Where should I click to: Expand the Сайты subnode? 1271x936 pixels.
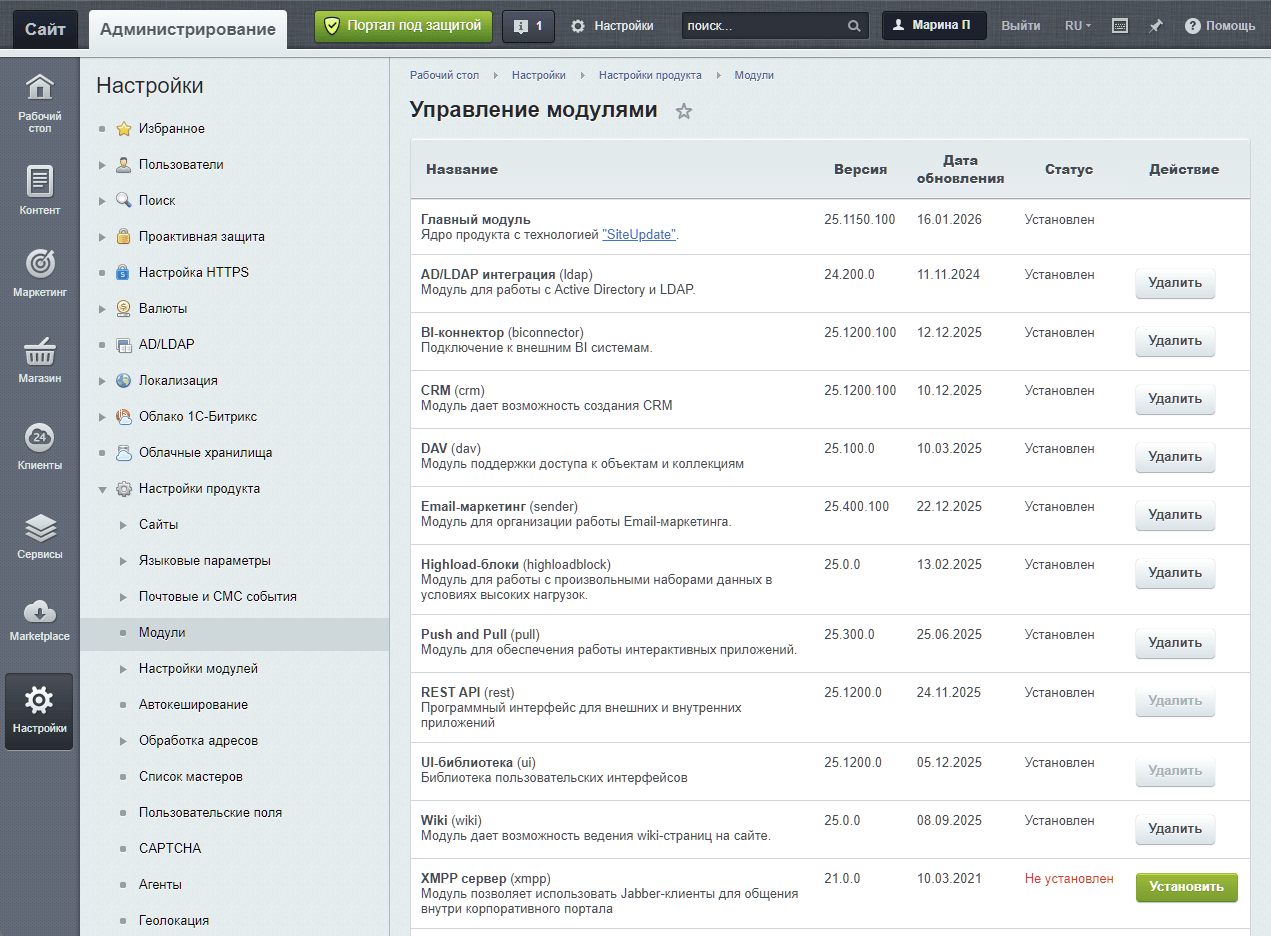coord(123,525)
